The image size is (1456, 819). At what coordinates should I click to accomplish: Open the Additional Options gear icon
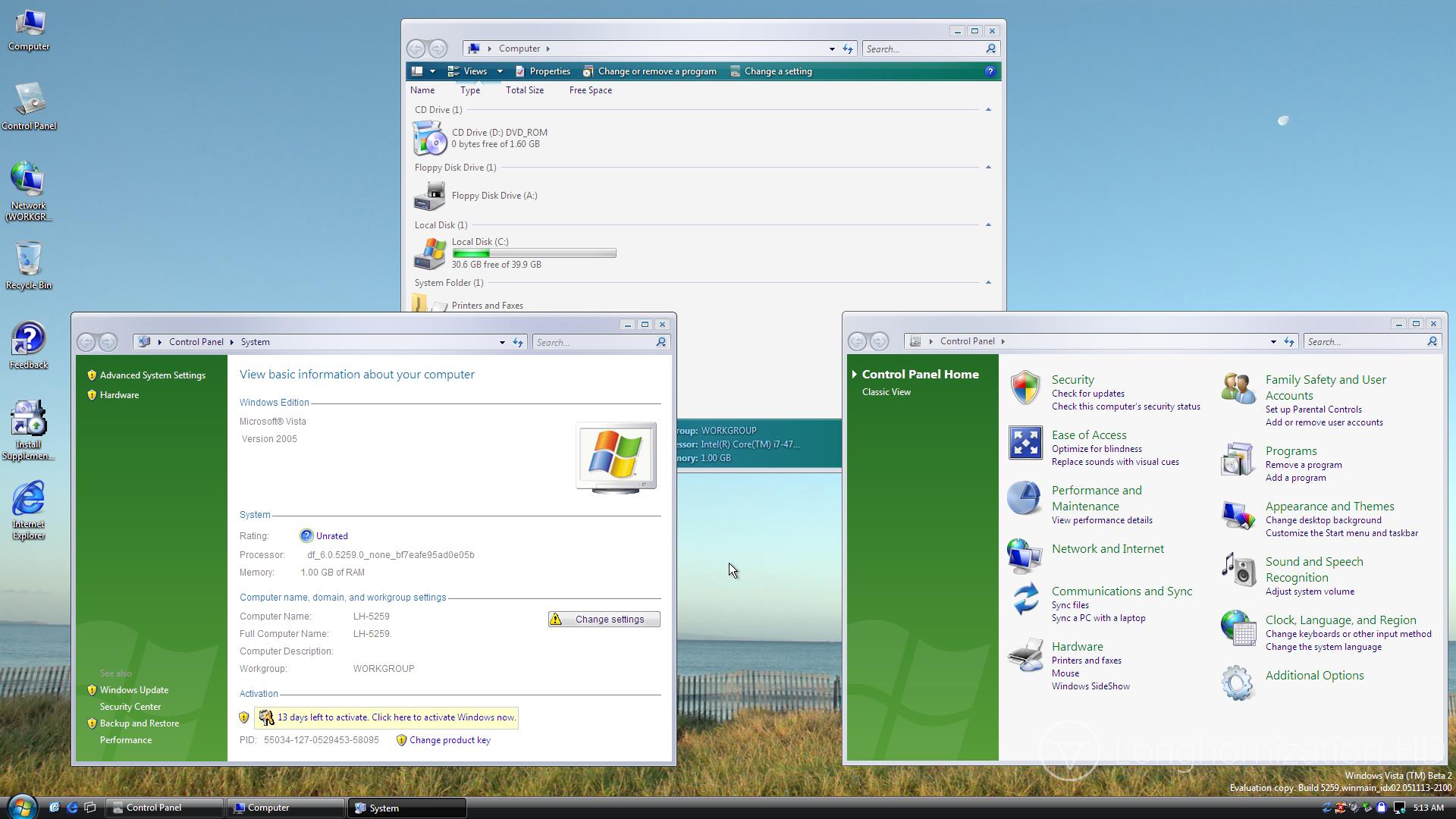click(1238, 682)
